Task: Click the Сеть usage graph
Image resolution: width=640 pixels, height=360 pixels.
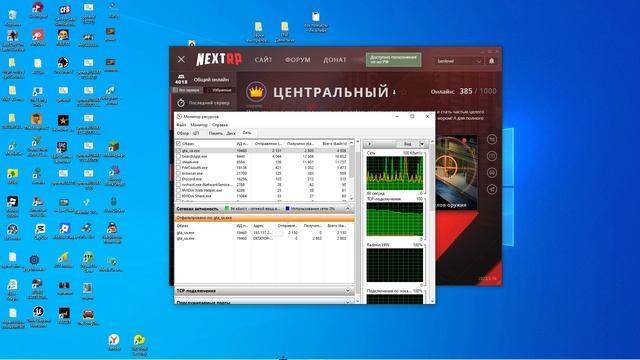Action: pos(394,173)
